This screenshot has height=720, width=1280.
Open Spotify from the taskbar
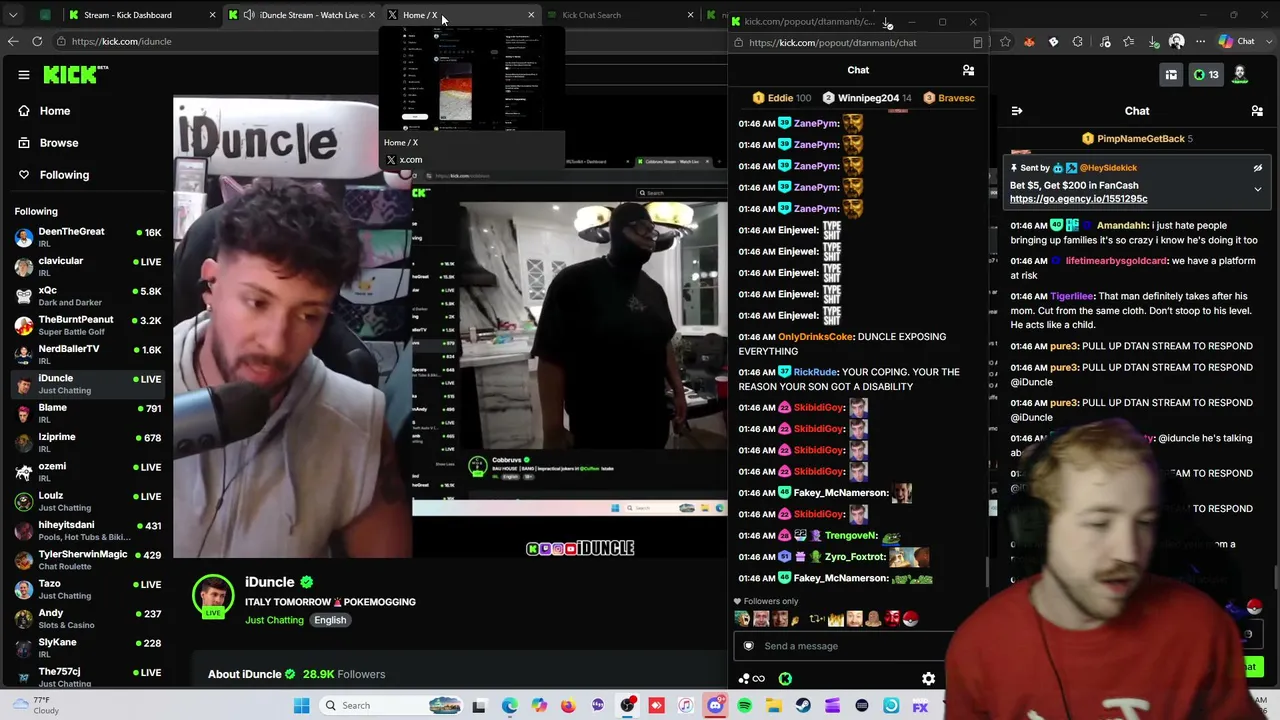[x=745, y=706]
